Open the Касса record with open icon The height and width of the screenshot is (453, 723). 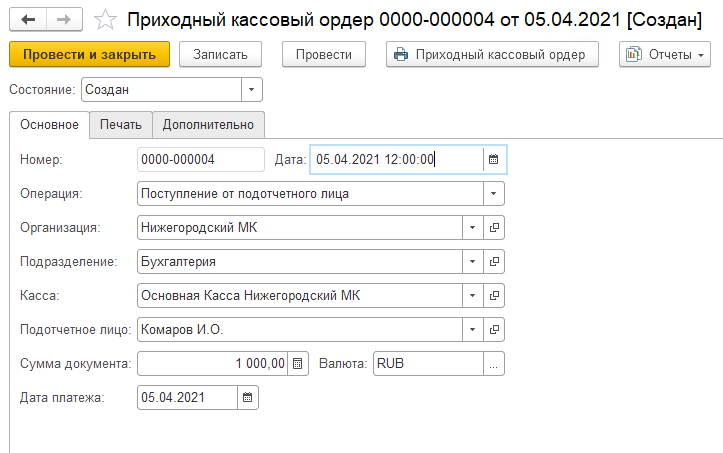pyautogui.click(x=494, y=296)
